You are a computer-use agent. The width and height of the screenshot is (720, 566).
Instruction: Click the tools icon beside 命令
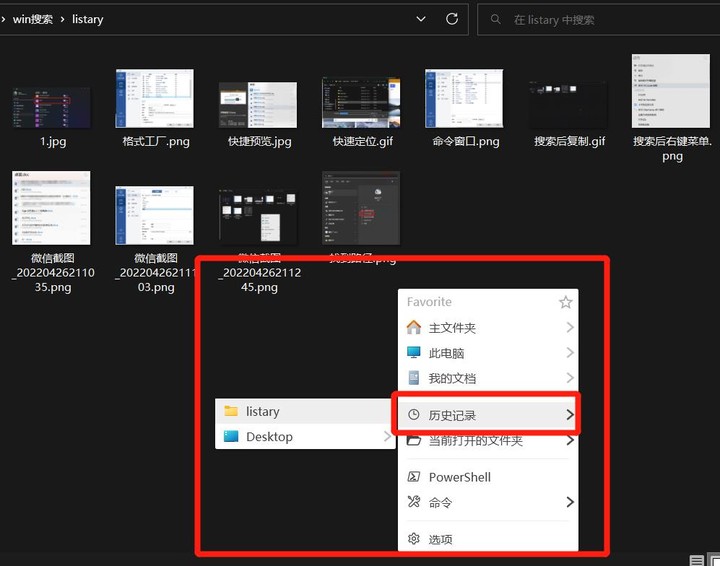414,502
